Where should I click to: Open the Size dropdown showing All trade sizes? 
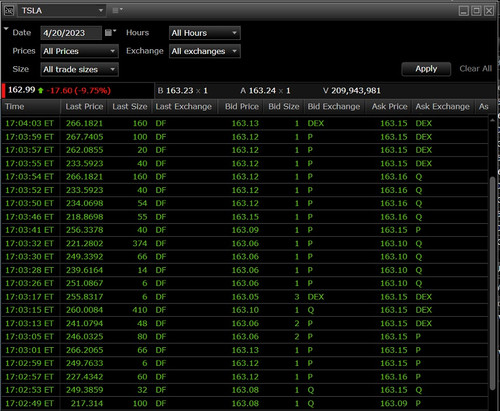click(79, 69)
